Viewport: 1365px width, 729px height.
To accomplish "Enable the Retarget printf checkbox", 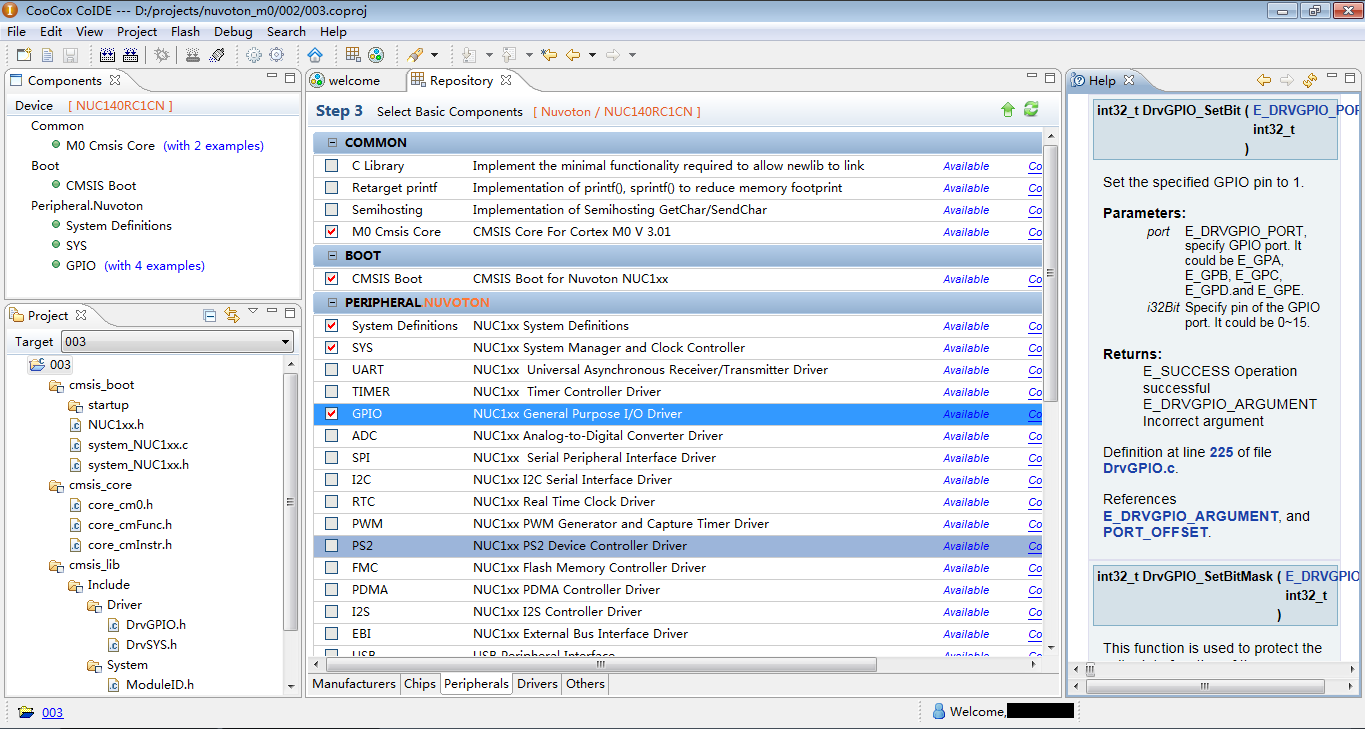I will (331, 188).
